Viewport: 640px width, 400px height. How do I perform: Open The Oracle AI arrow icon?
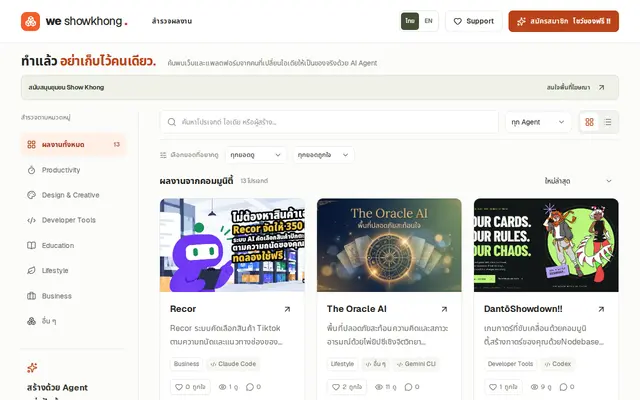(444, 309)
